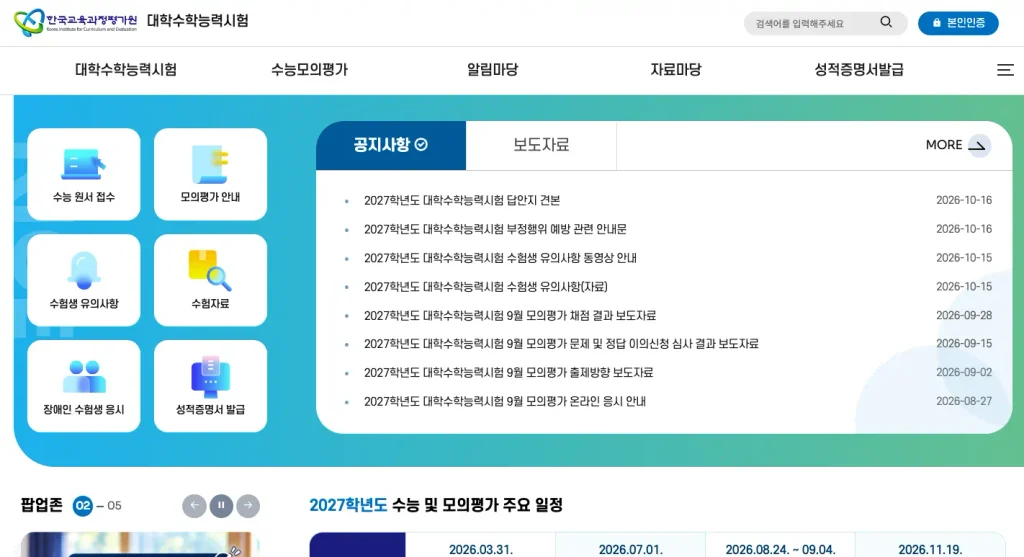Click the 대학수학능력시험 site title text
The height and width of the screenshot is (557, 1024).
198,21
